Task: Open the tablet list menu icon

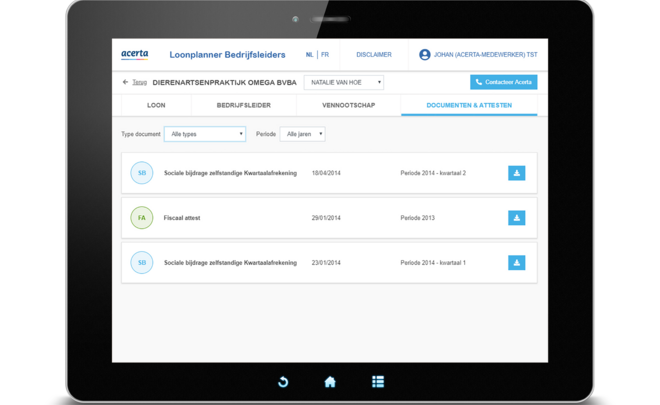Action: [378, 382]
